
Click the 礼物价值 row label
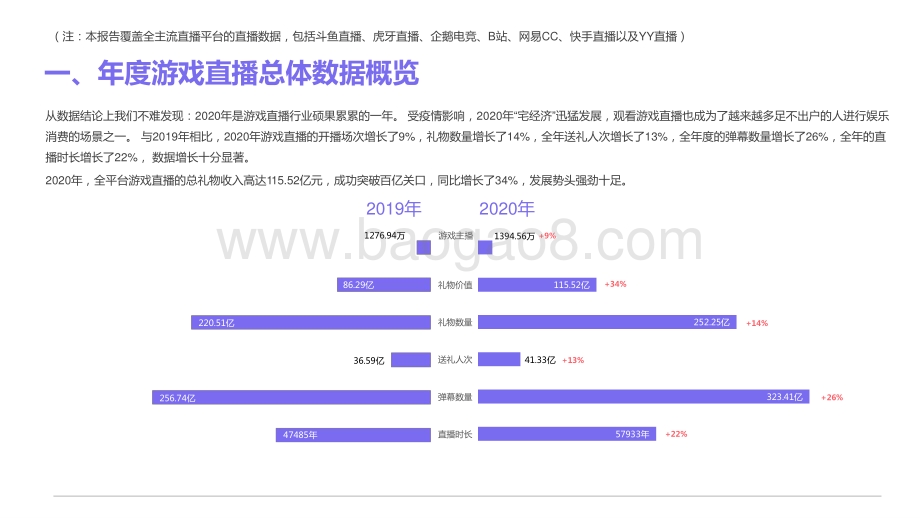[x=455, y=285]
